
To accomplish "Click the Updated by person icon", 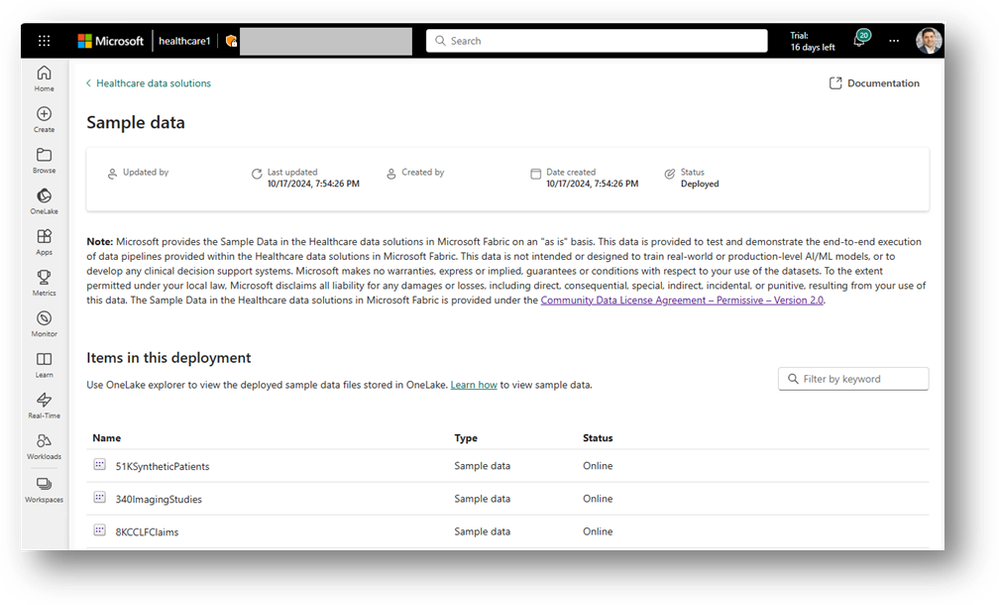I will [112, 173].
